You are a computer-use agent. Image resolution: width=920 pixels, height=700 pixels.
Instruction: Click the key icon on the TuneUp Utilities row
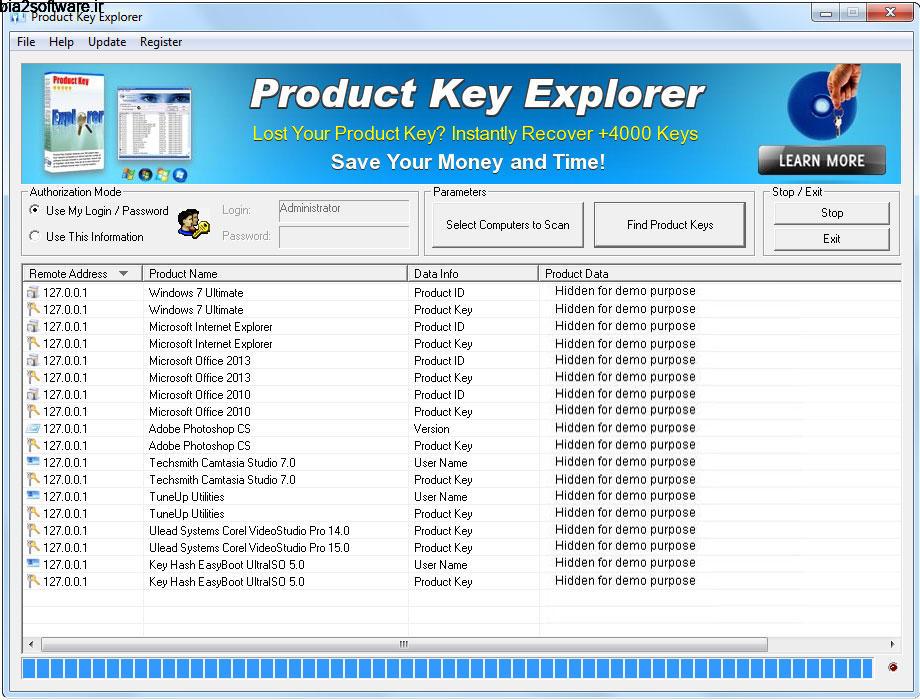point(34,514)
